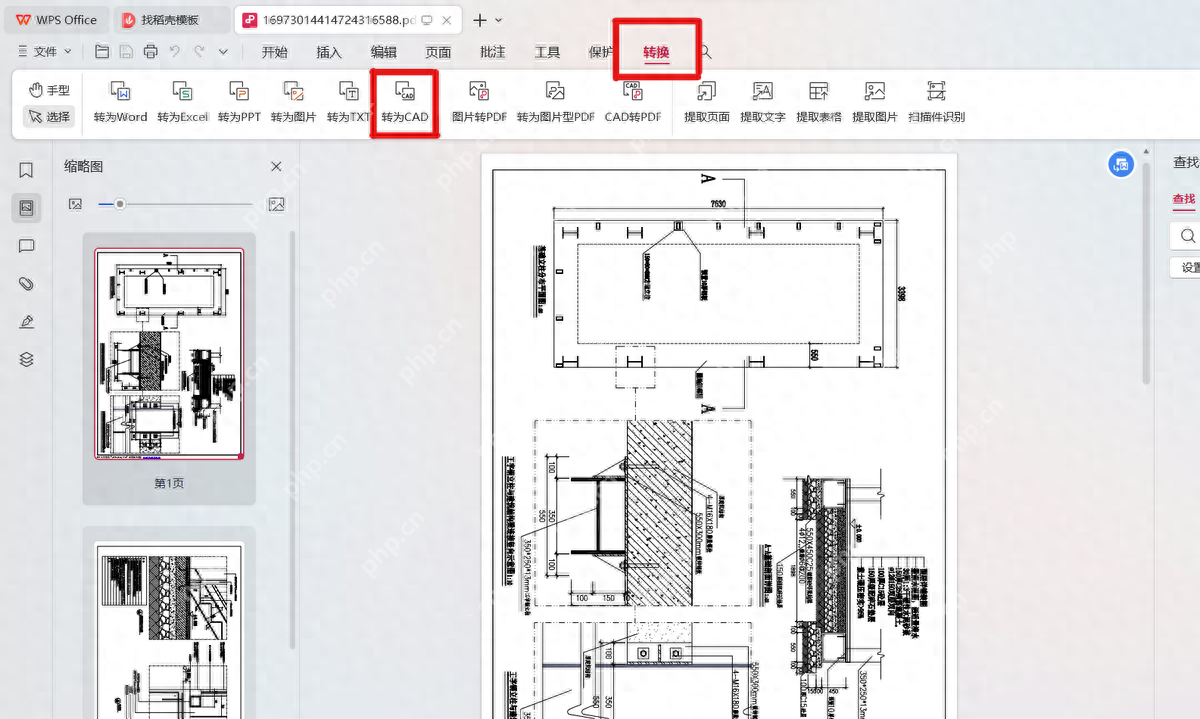Click the 转为Word conversion icon
The image size is (1200, 719).
pos(120,103)
